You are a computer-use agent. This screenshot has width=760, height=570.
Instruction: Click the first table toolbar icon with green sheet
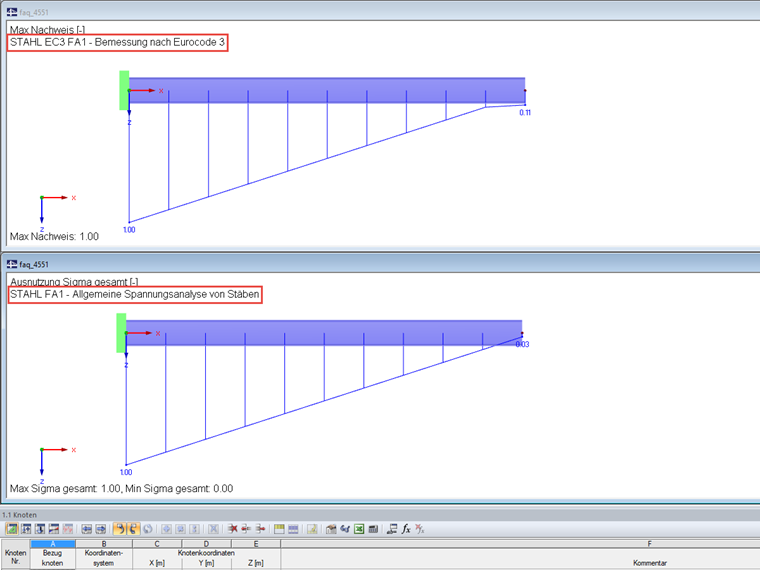[12, 529]
